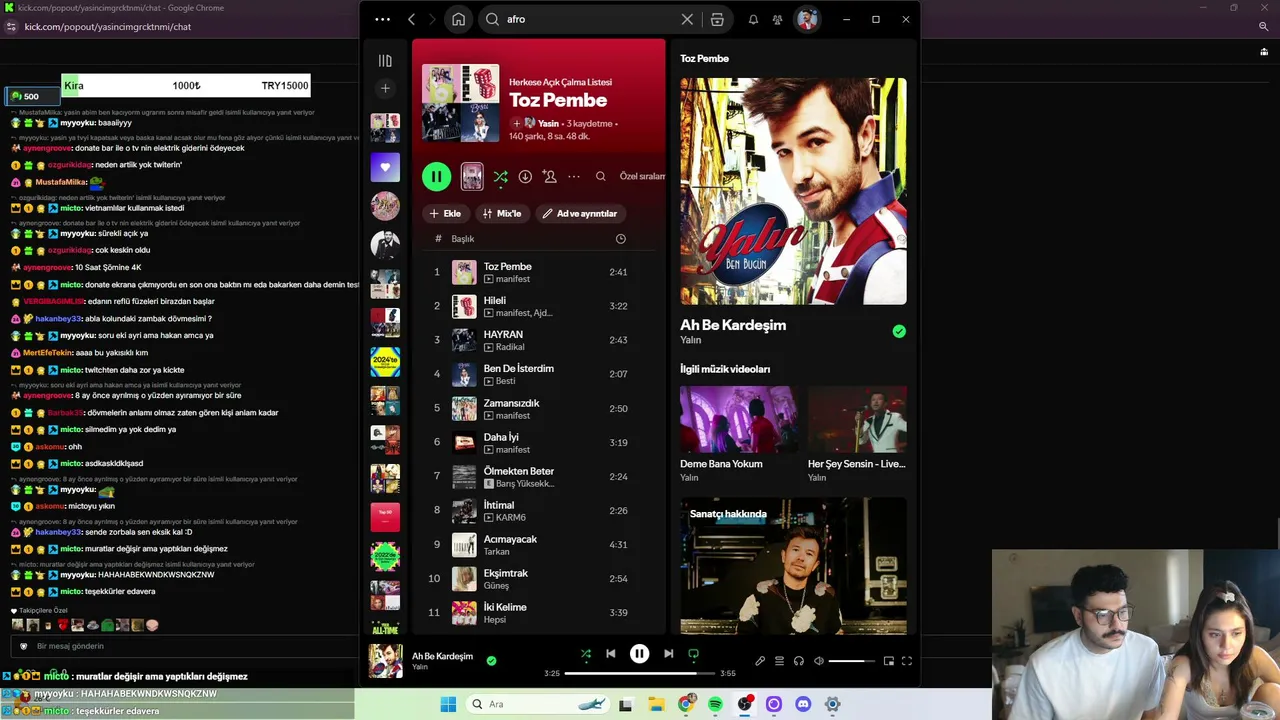Toggle repeat mode

[693, 654]
